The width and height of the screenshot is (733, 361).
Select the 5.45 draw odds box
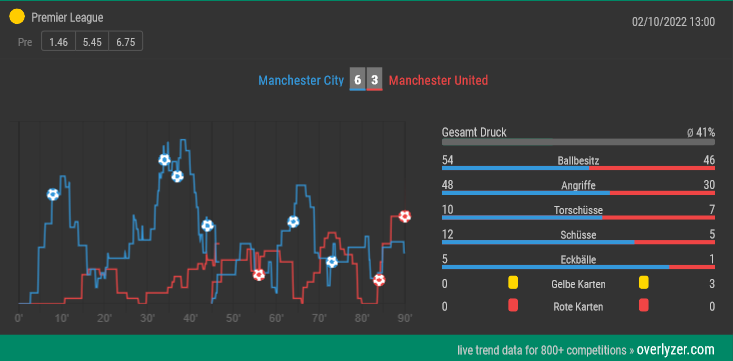pyautogui.click(x=92, y=42)
